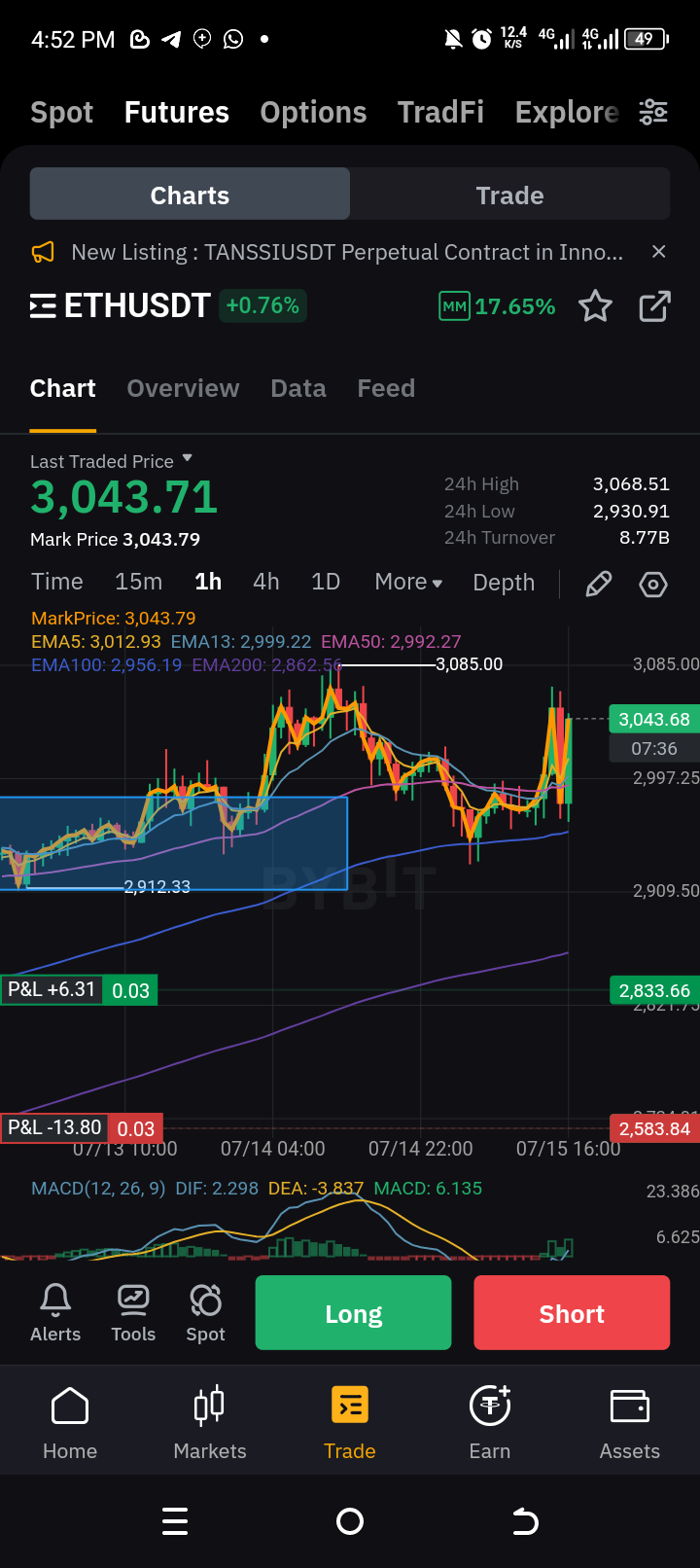The height and width of the screenshot is (1568, 700).
Task: Tap the 2,583.84 red price label
Action: pos(654,1128)
